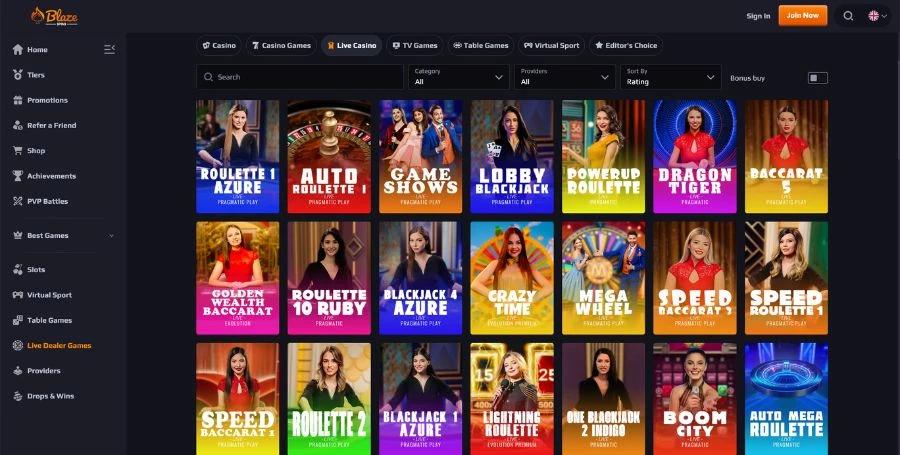Click the Blaze logo
The image size is (900, 455).
[x=54, y=16]
